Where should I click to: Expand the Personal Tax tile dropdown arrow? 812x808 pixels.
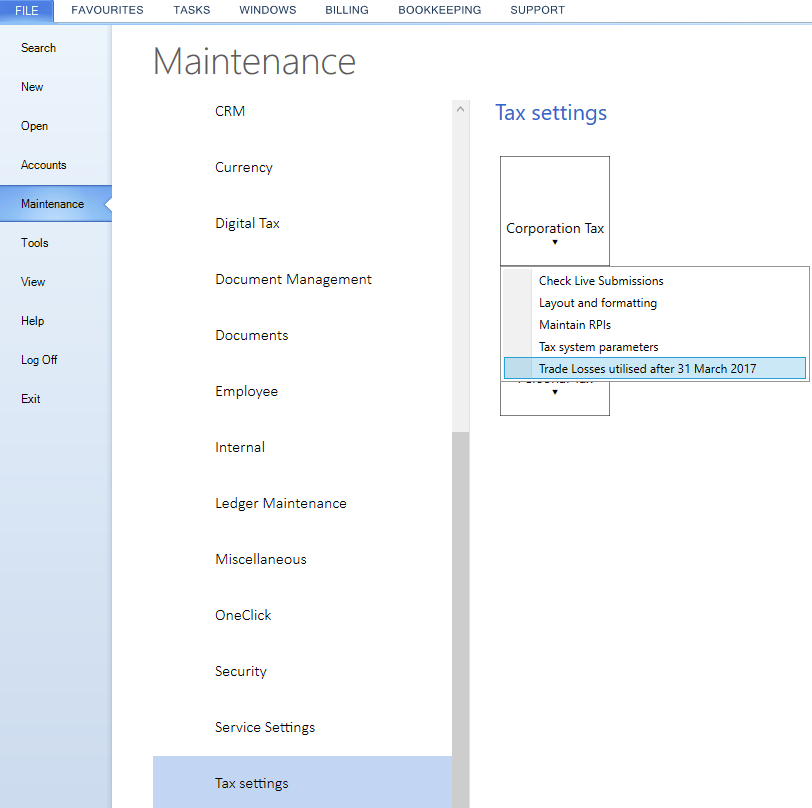coord(555,392)
